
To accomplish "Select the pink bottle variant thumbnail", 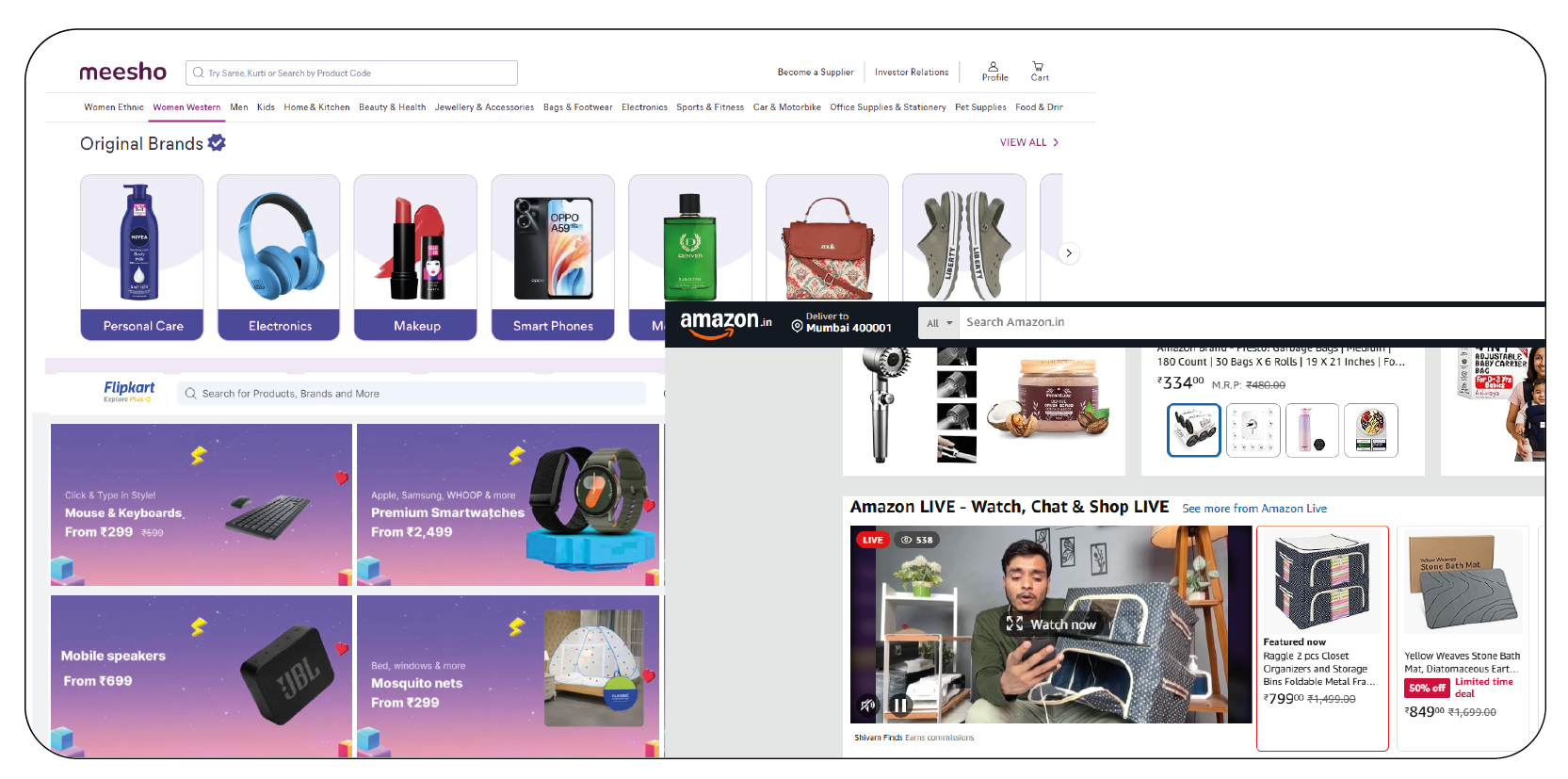I will click(x=1312, y=430).
